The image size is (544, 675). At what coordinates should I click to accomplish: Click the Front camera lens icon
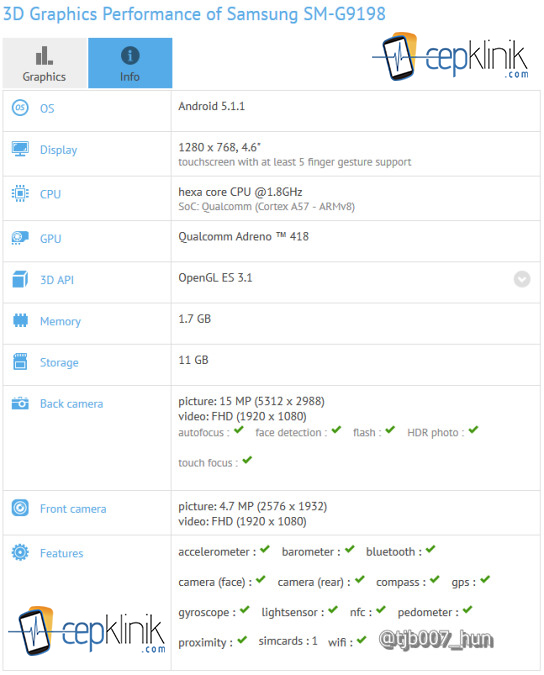pyautogui.click(x=20, y=508)
